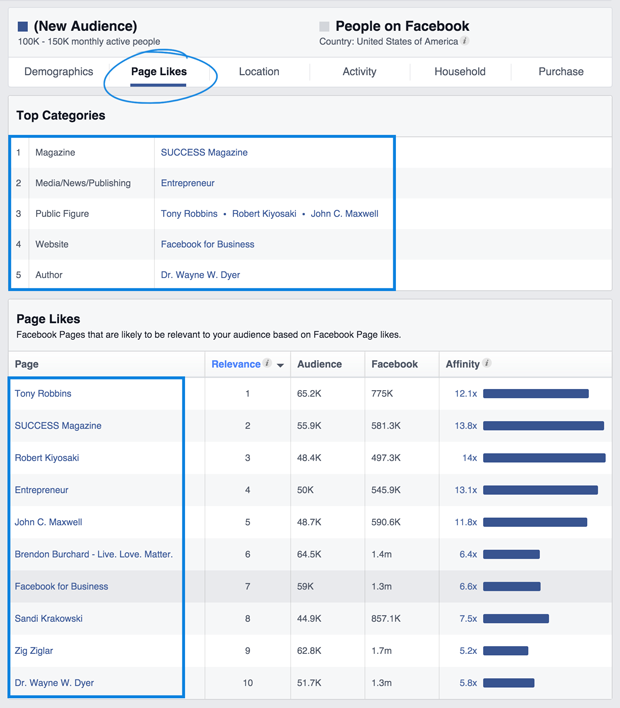Click the Page column header

(x=27, y=364)
